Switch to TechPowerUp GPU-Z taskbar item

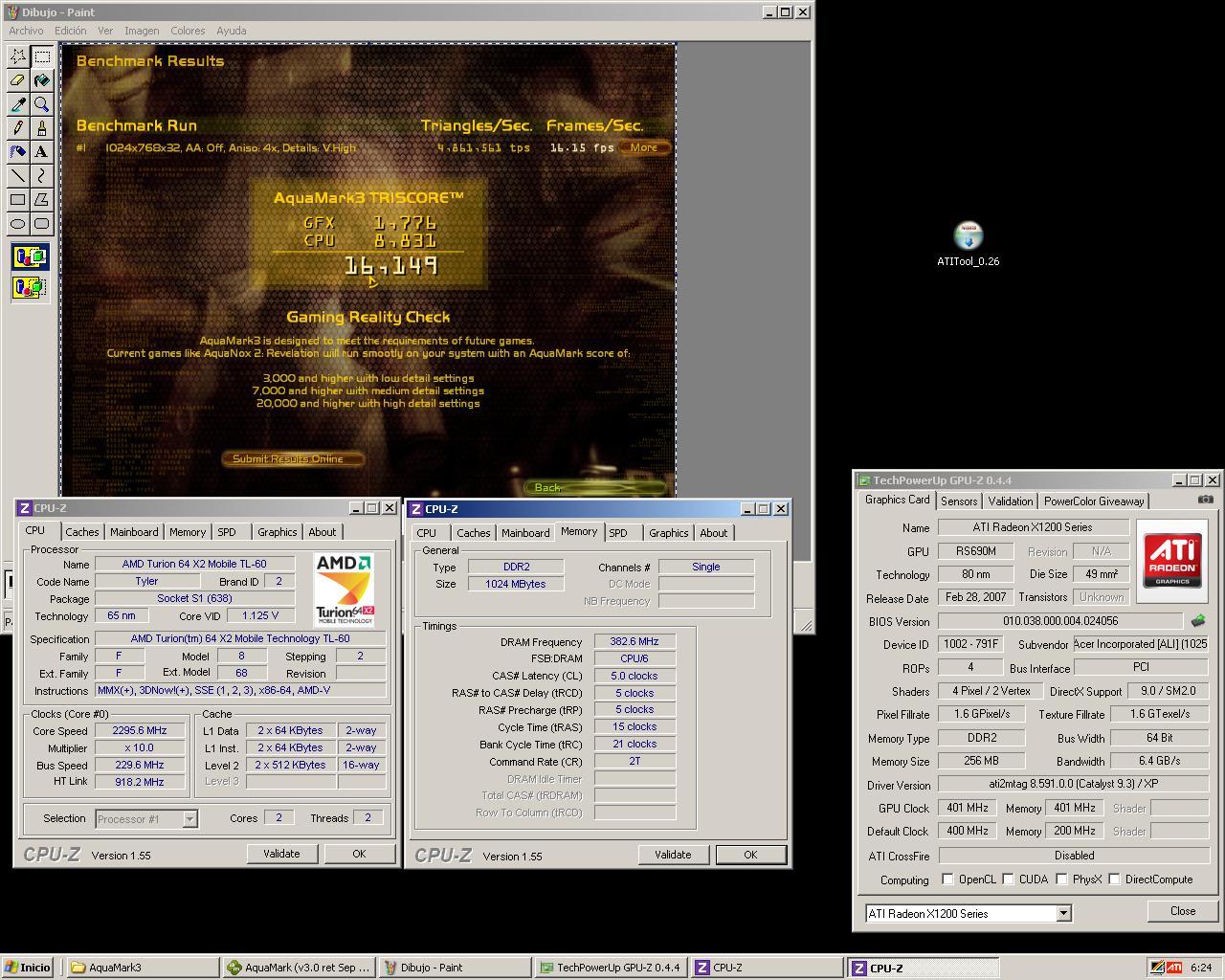point(609,968)
